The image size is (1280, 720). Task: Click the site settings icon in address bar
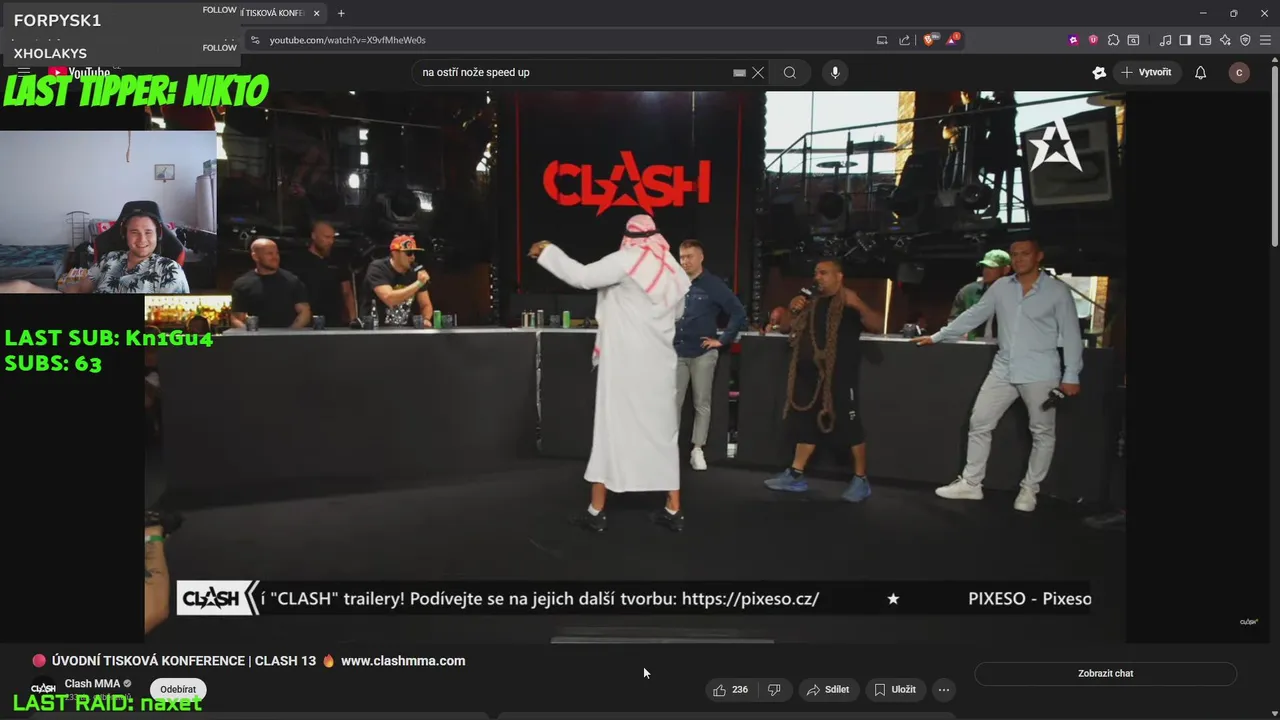pyautogui.click(x=255, y=40)
